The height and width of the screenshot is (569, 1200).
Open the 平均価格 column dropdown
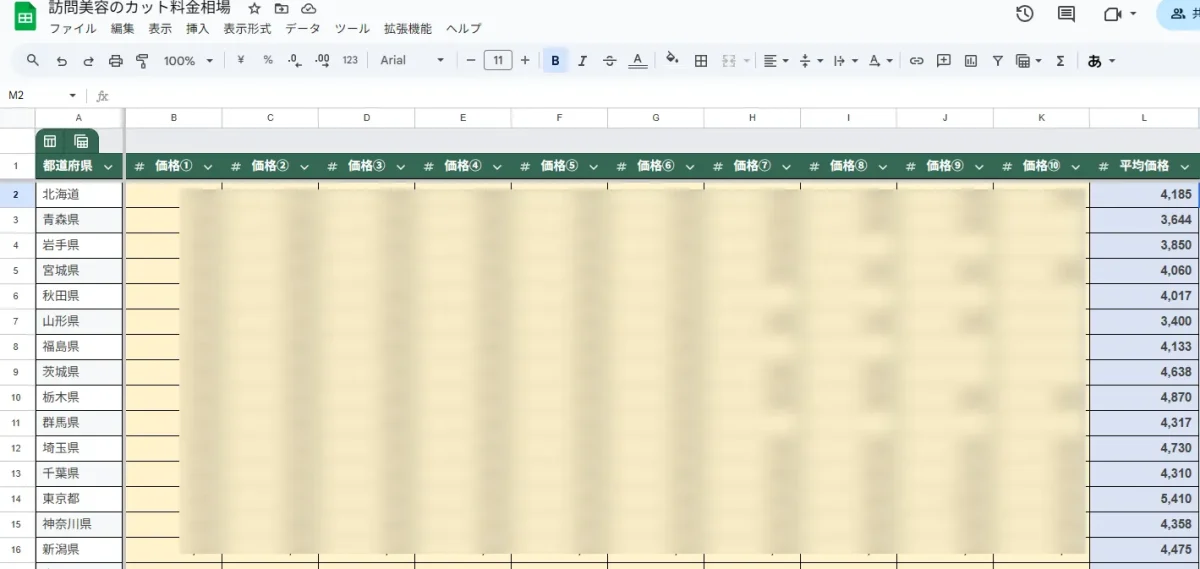point(1185,167)
